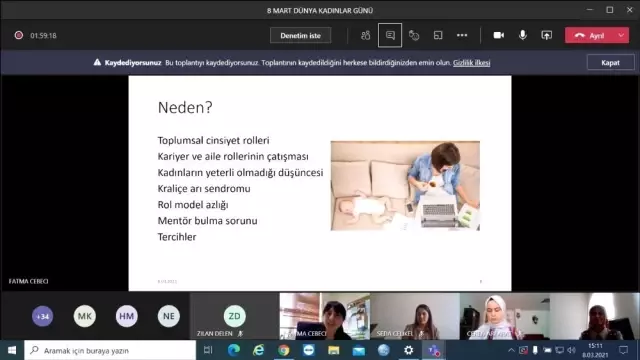Open the share content tray
Screen dimensions: 640x360
coord(547,36)
